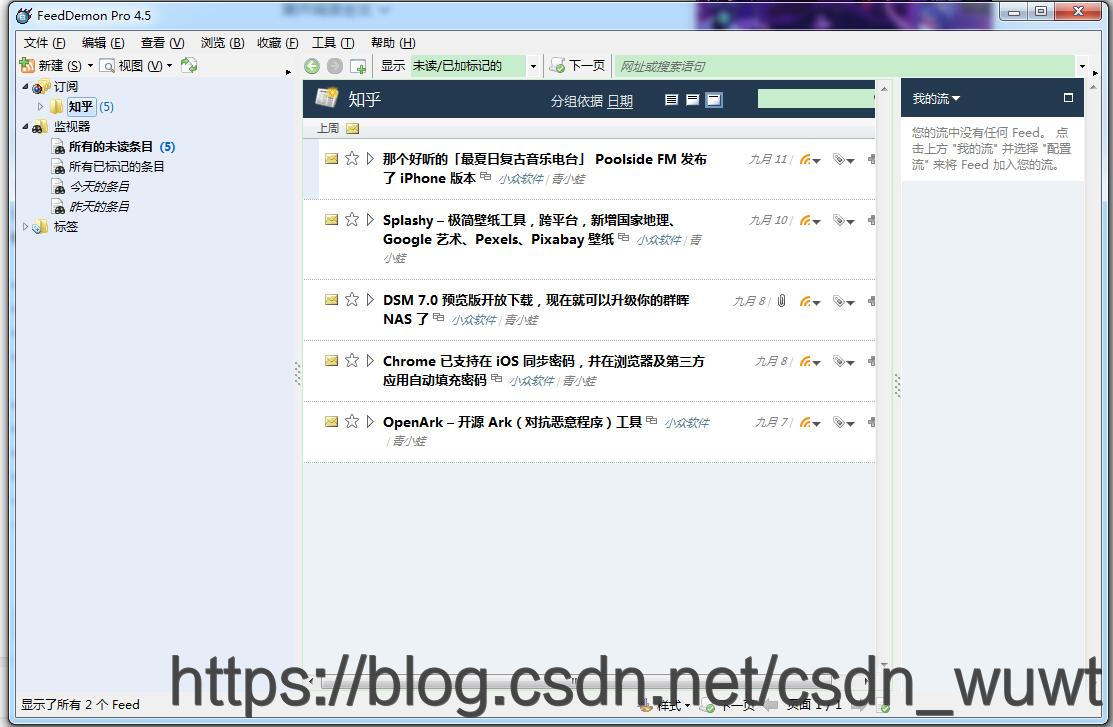Collapse the 订阅 subscriptions tree node
1113x727 pixels.
coord(26,87)
